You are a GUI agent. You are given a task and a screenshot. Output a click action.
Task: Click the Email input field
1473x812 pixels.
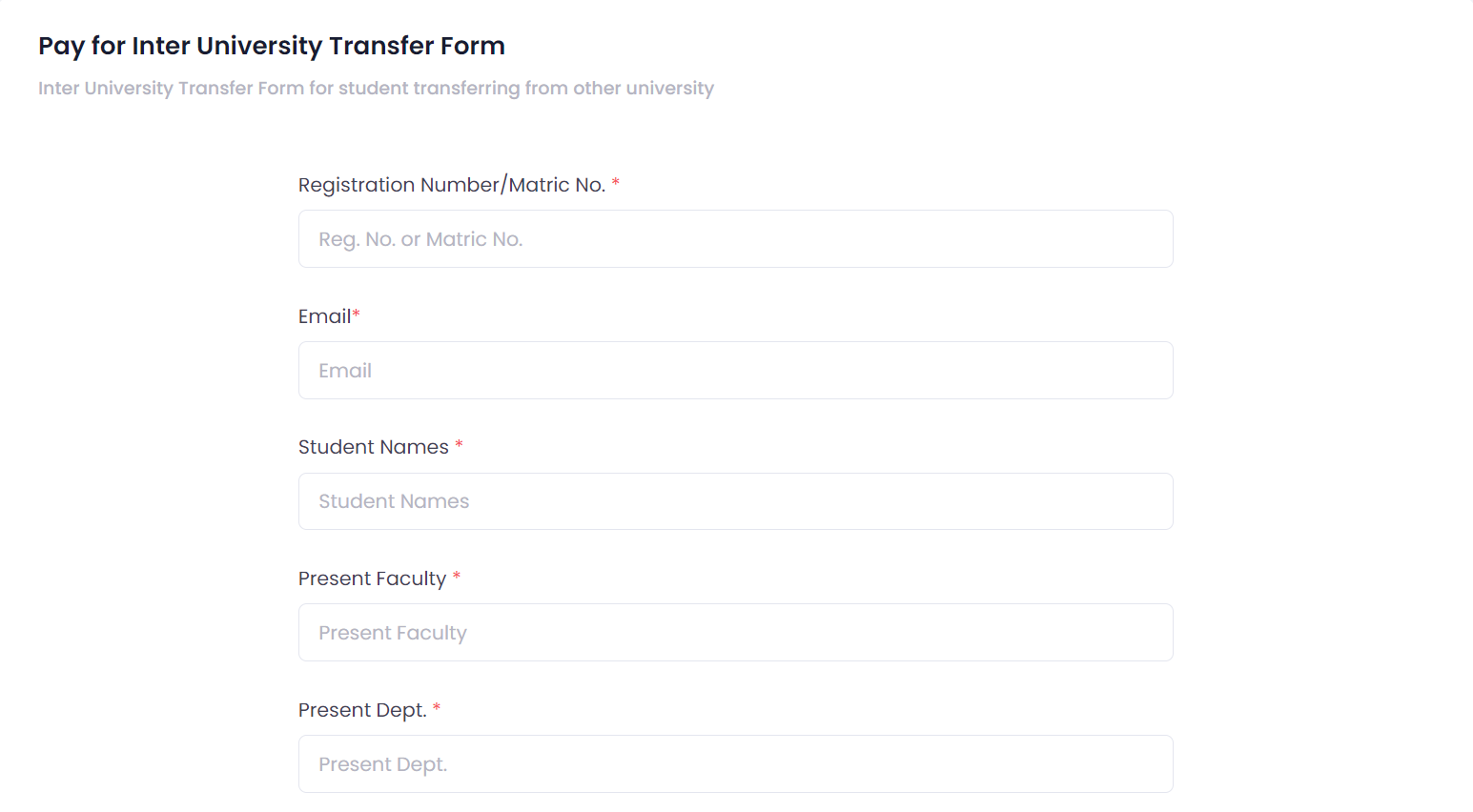click(734, 370)
